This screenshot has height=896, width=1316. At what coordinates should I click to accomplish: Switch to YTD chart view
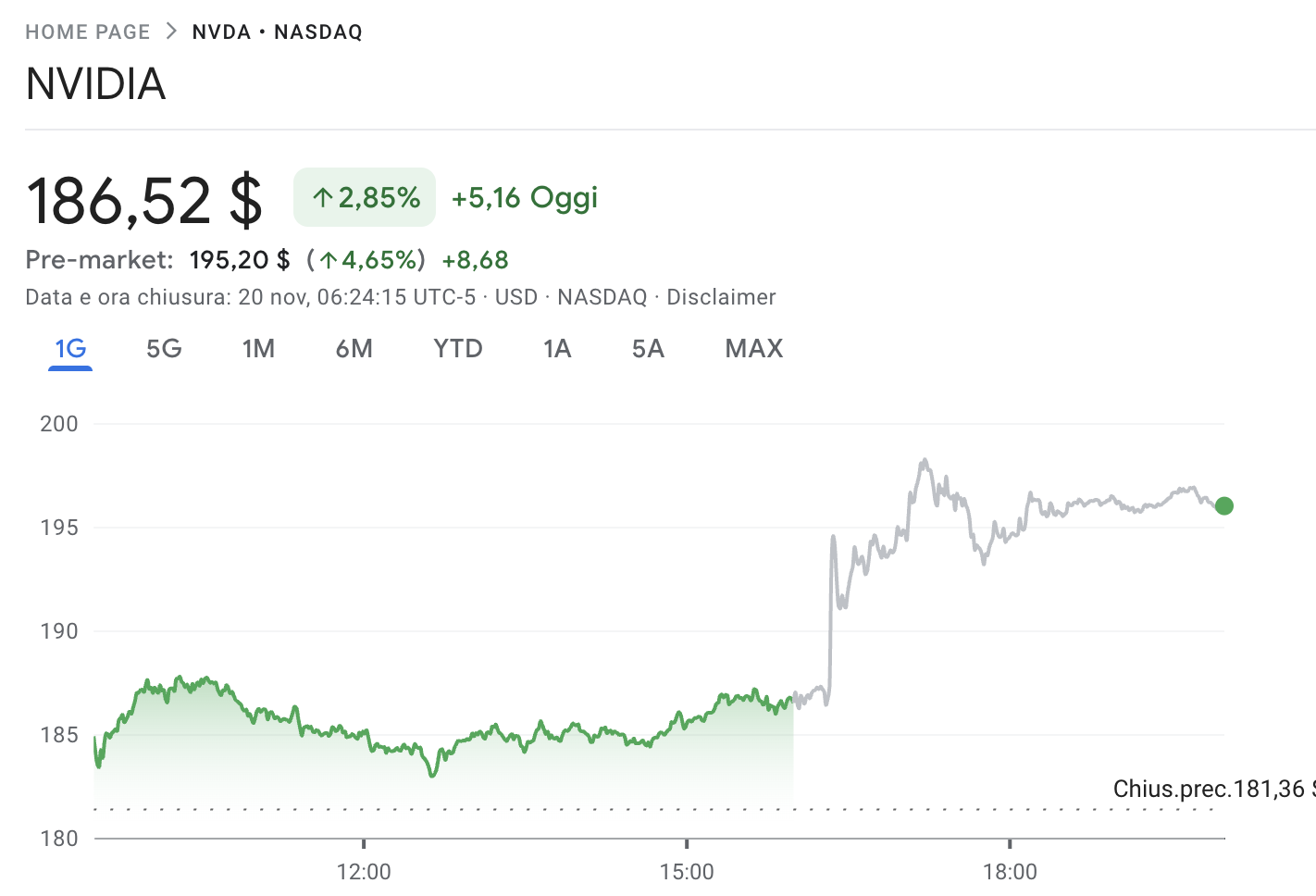[458, 349]
